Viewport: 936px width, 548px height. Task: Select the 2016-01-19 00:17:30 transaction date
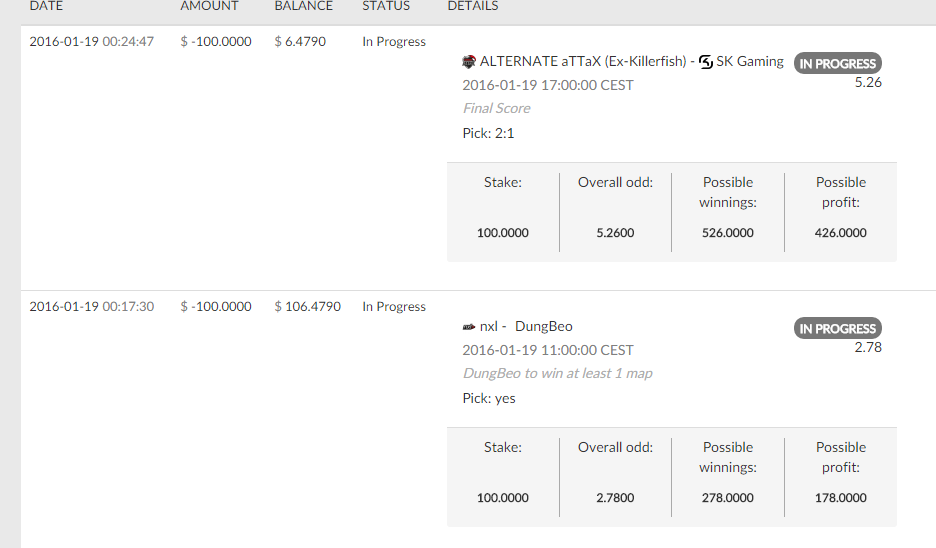pyautogui.click(x=91, y=306)
